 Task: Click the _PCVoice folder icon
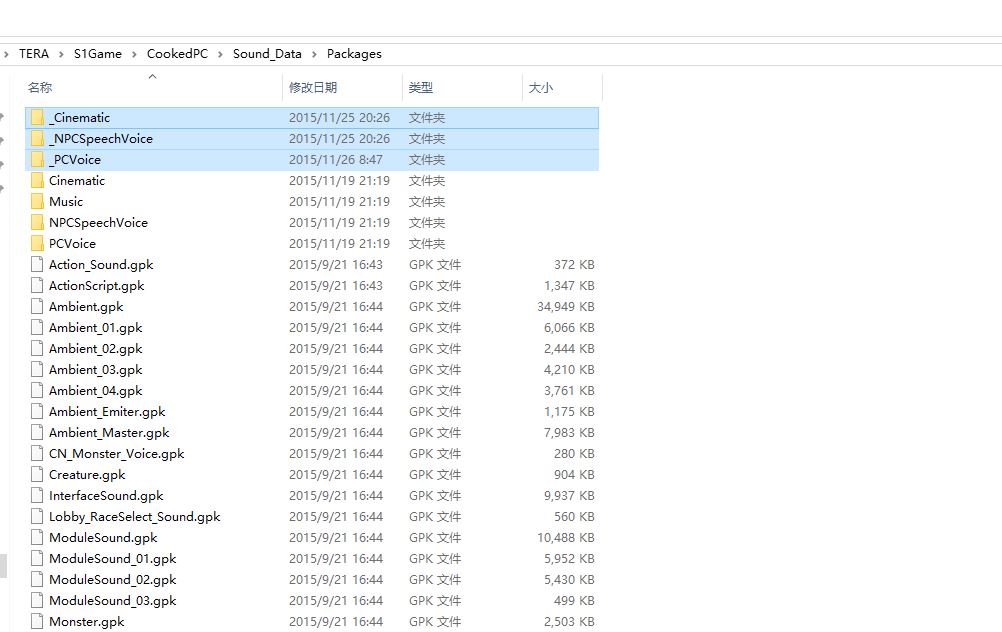tap(37, 160)
